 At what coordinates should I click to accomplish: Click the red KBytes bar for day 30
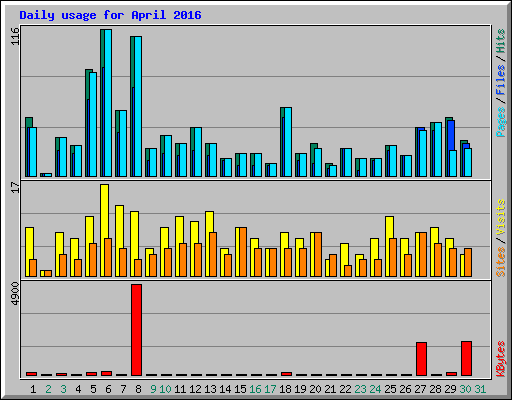466,358
